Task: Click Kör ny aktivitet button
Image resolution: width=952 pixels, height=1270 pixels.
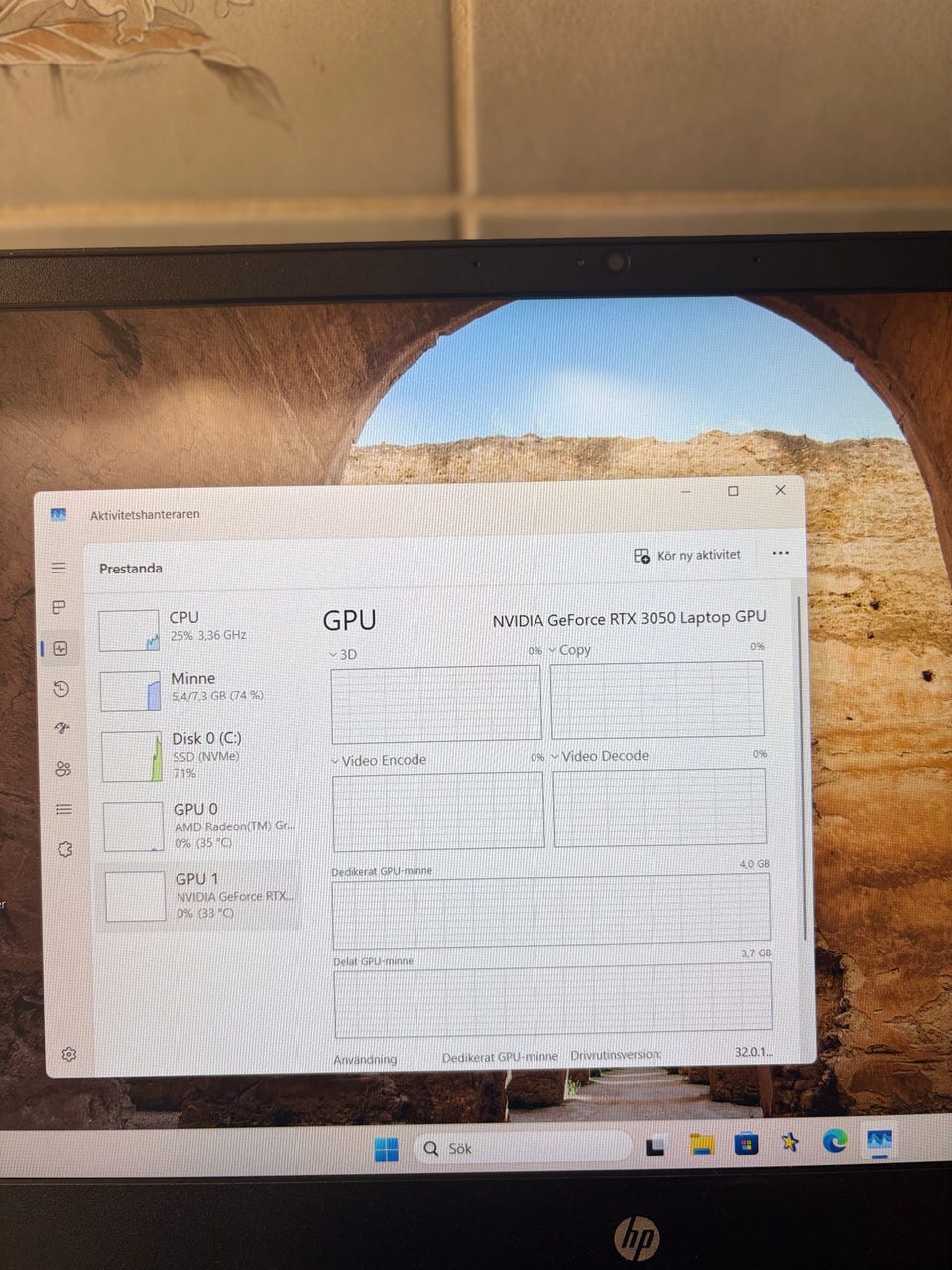Action: (687, 556)
